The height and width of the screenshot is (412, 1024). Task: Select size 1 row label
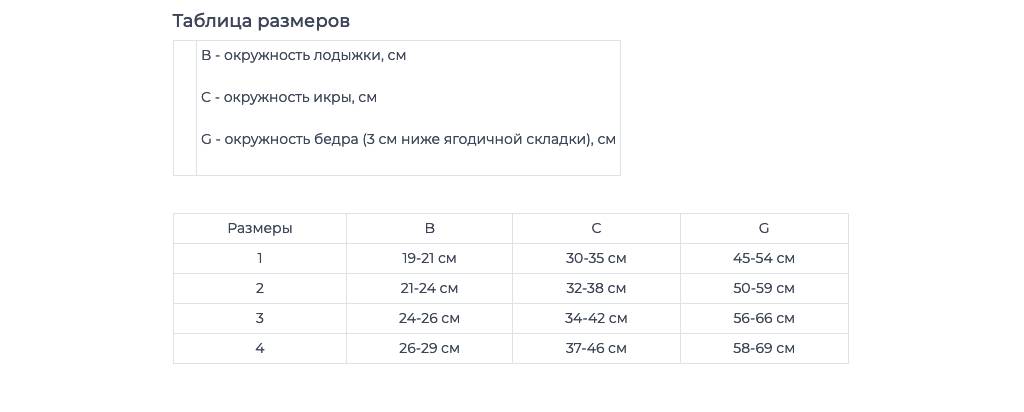click(260, 259)
